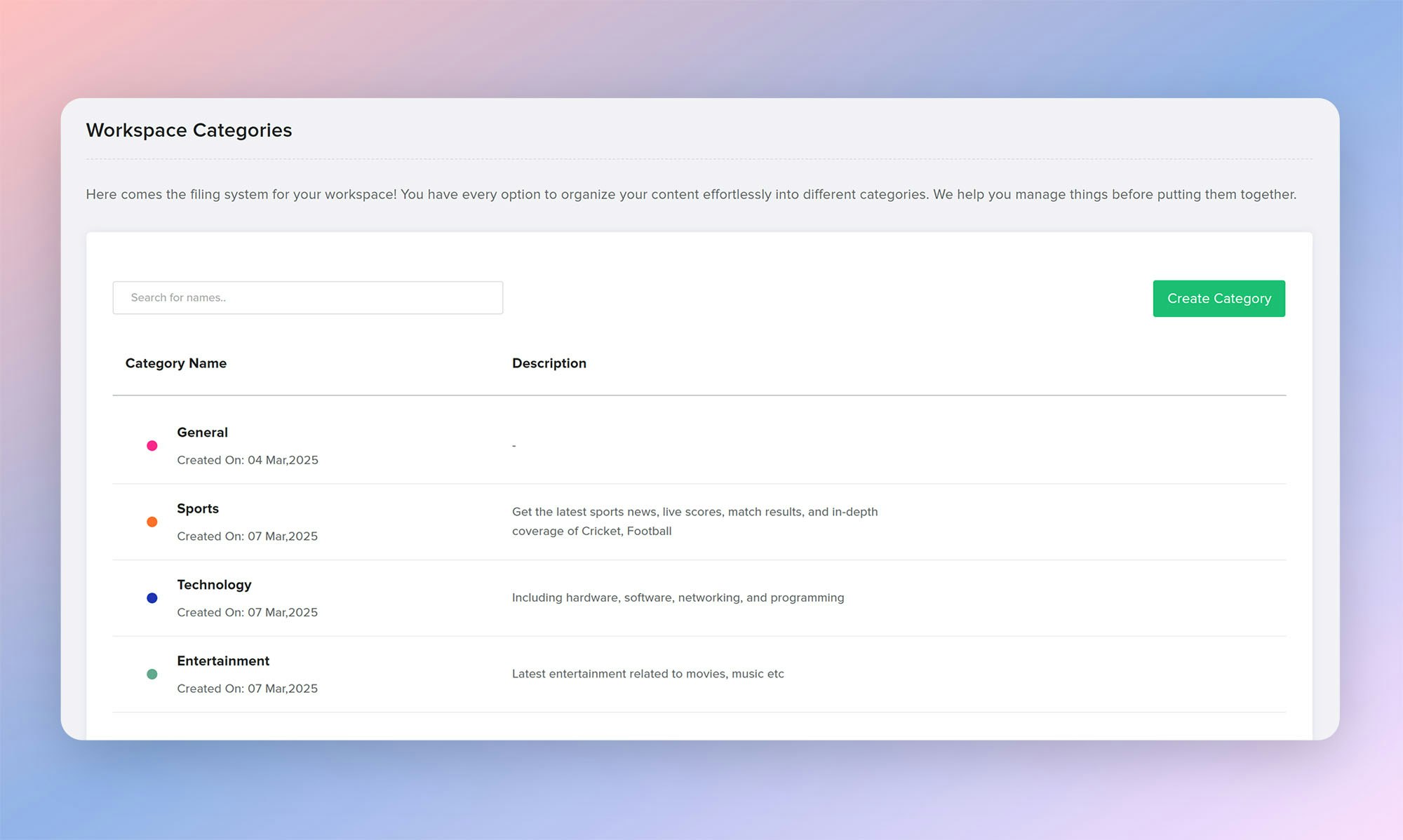This screenshot has width=1403, height=840.
Task: Click Entertainment created date text
Action: pyautogui.click(x=247, y=689)
